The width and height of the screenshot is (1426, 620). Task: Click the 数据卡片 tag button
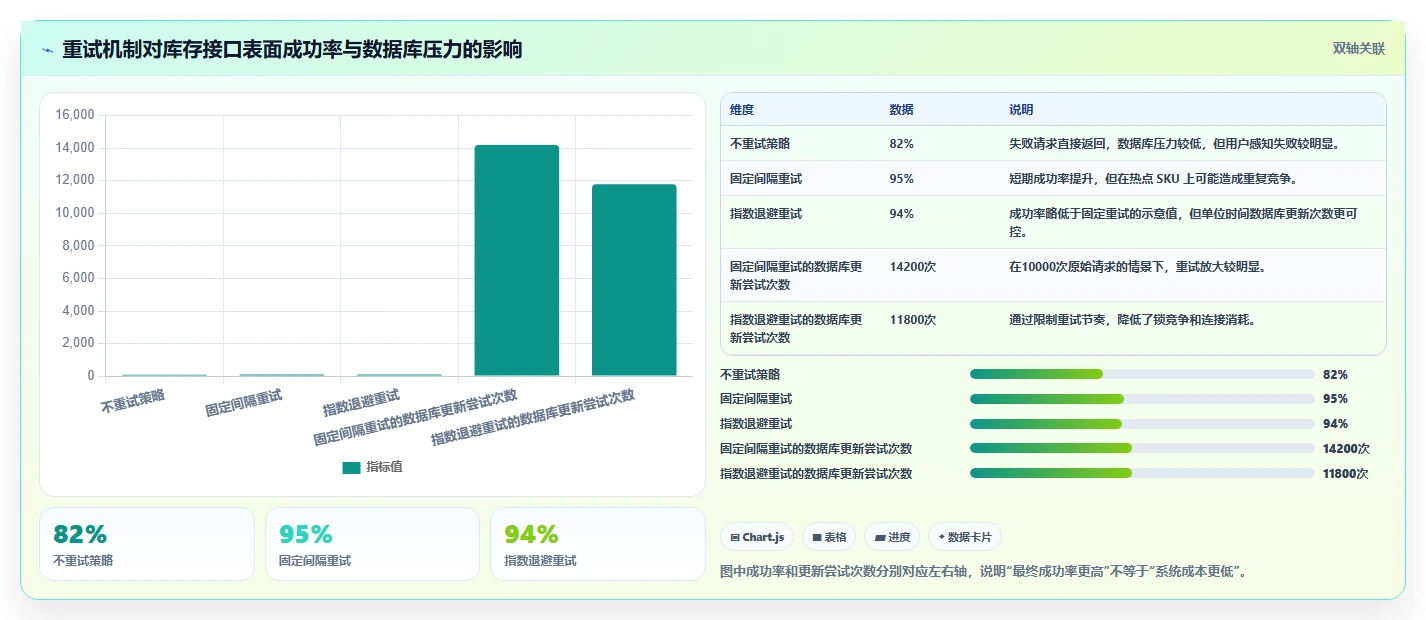(x=965, y=537)
